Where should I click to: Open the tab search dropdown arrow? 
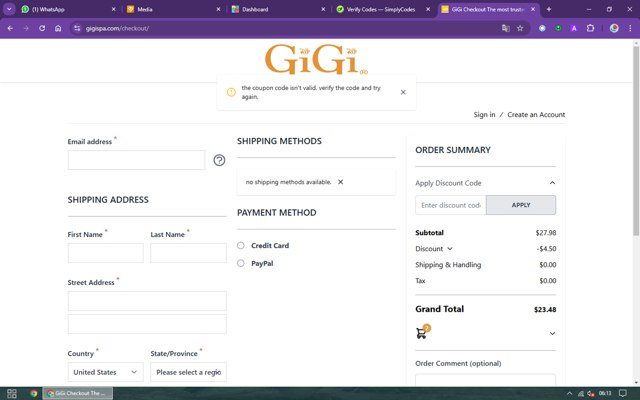click(x=9, y=9)
